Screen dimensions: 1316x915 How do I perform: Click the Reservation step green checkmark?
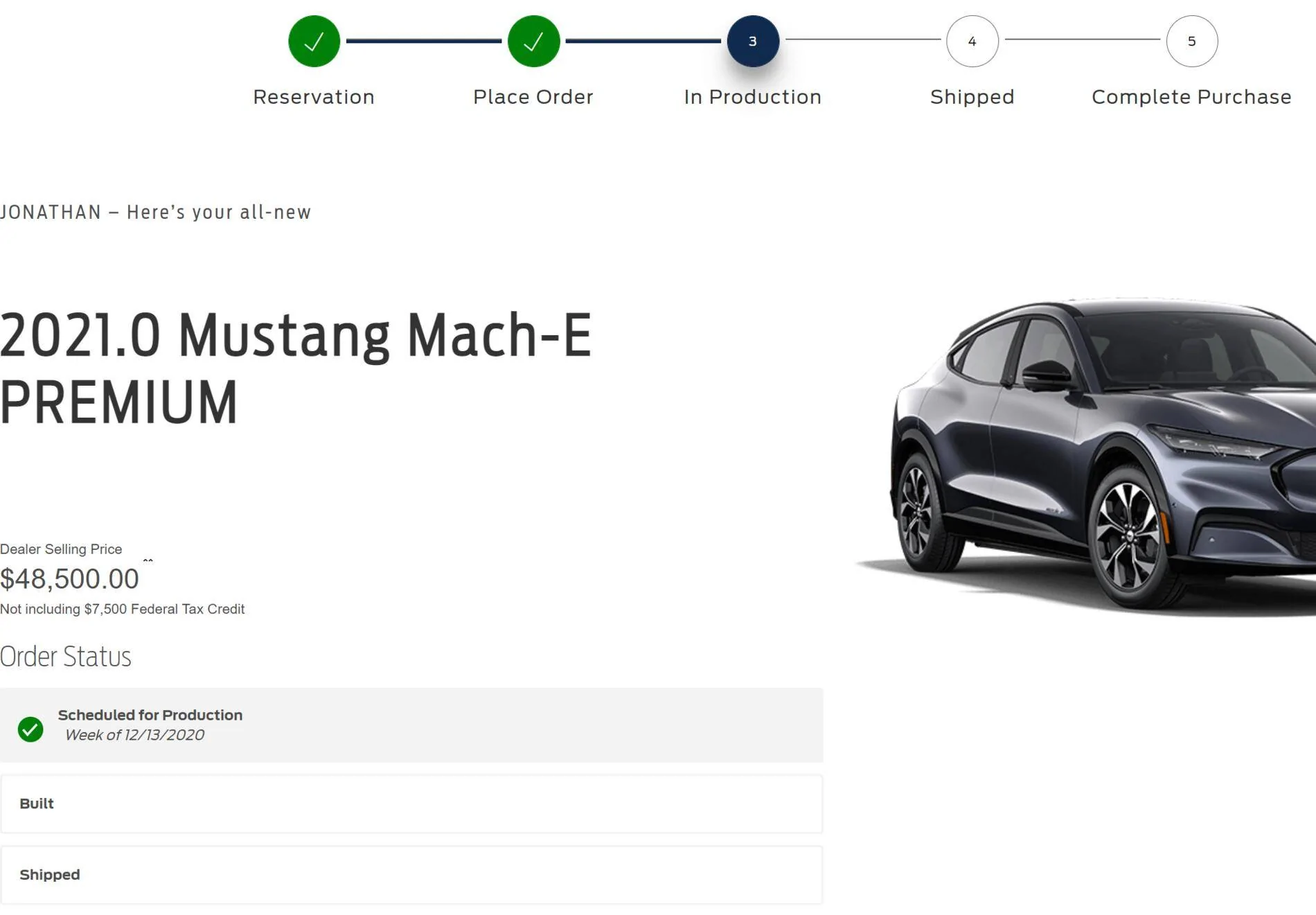click(x=314, y=41)
